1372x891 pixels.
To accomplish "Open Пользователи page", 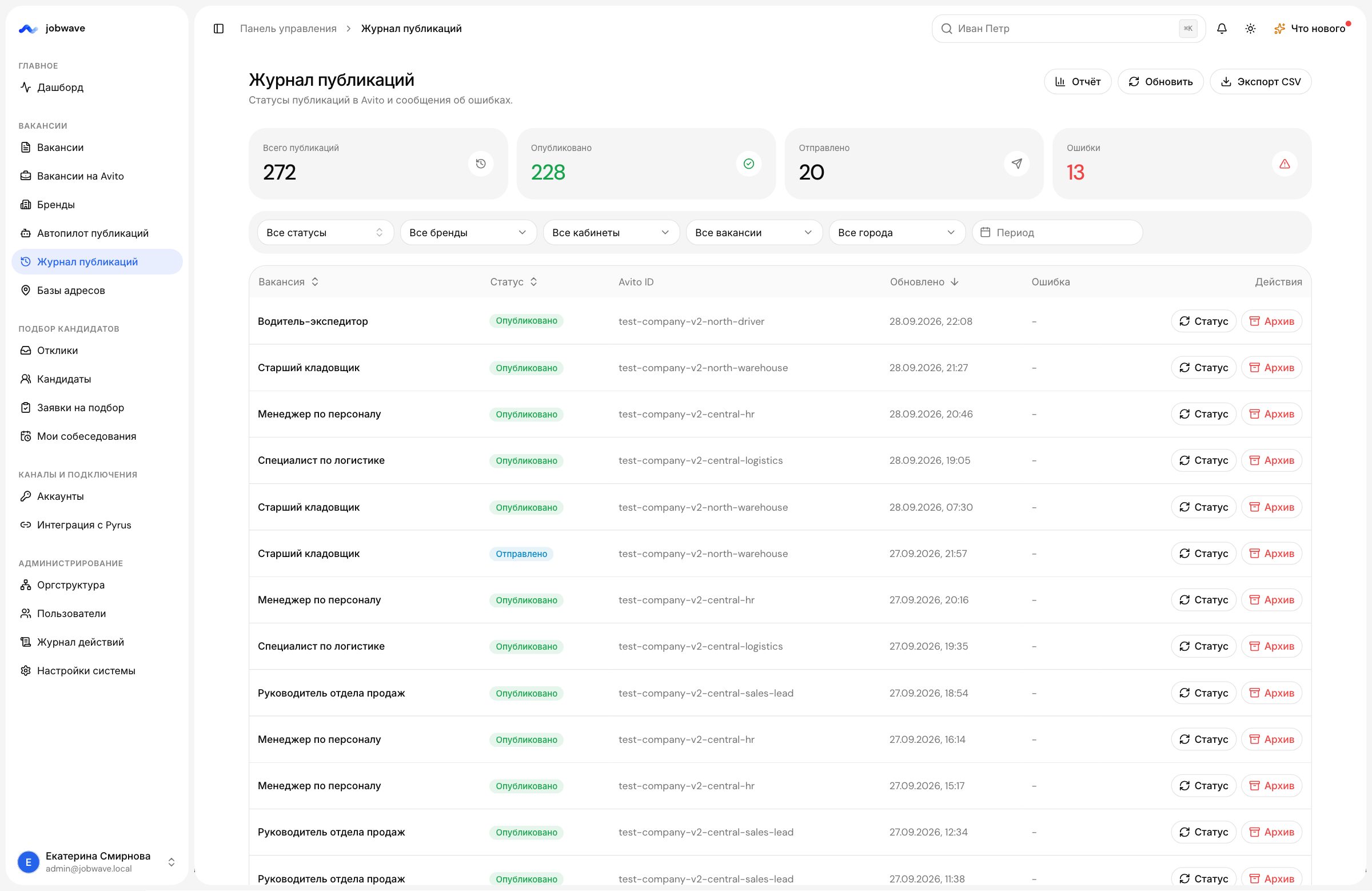I will point(97,614).
